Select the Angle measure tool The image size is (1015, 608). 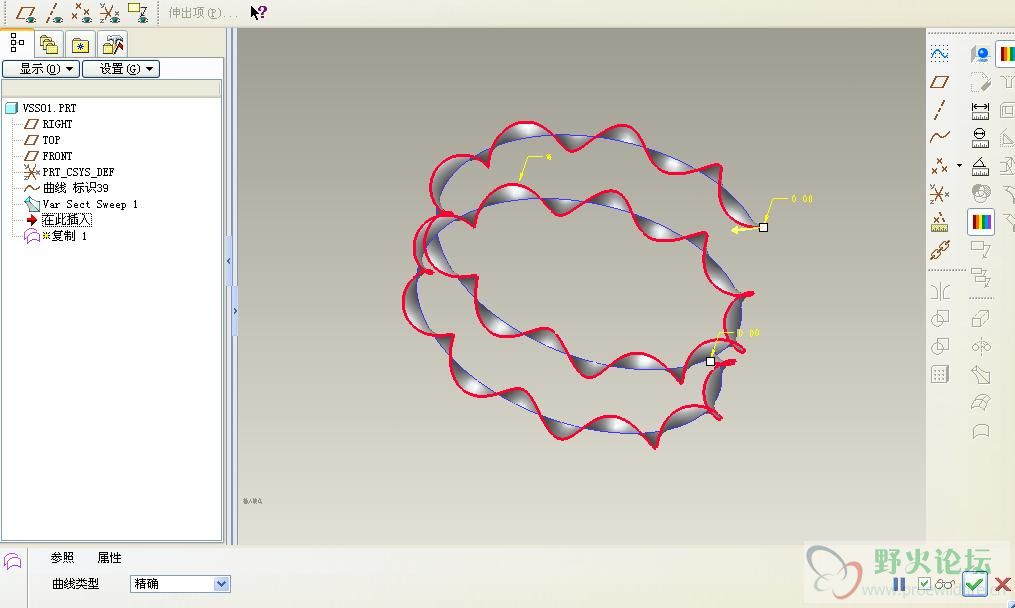pyautogui.click(x=981, y=166)
